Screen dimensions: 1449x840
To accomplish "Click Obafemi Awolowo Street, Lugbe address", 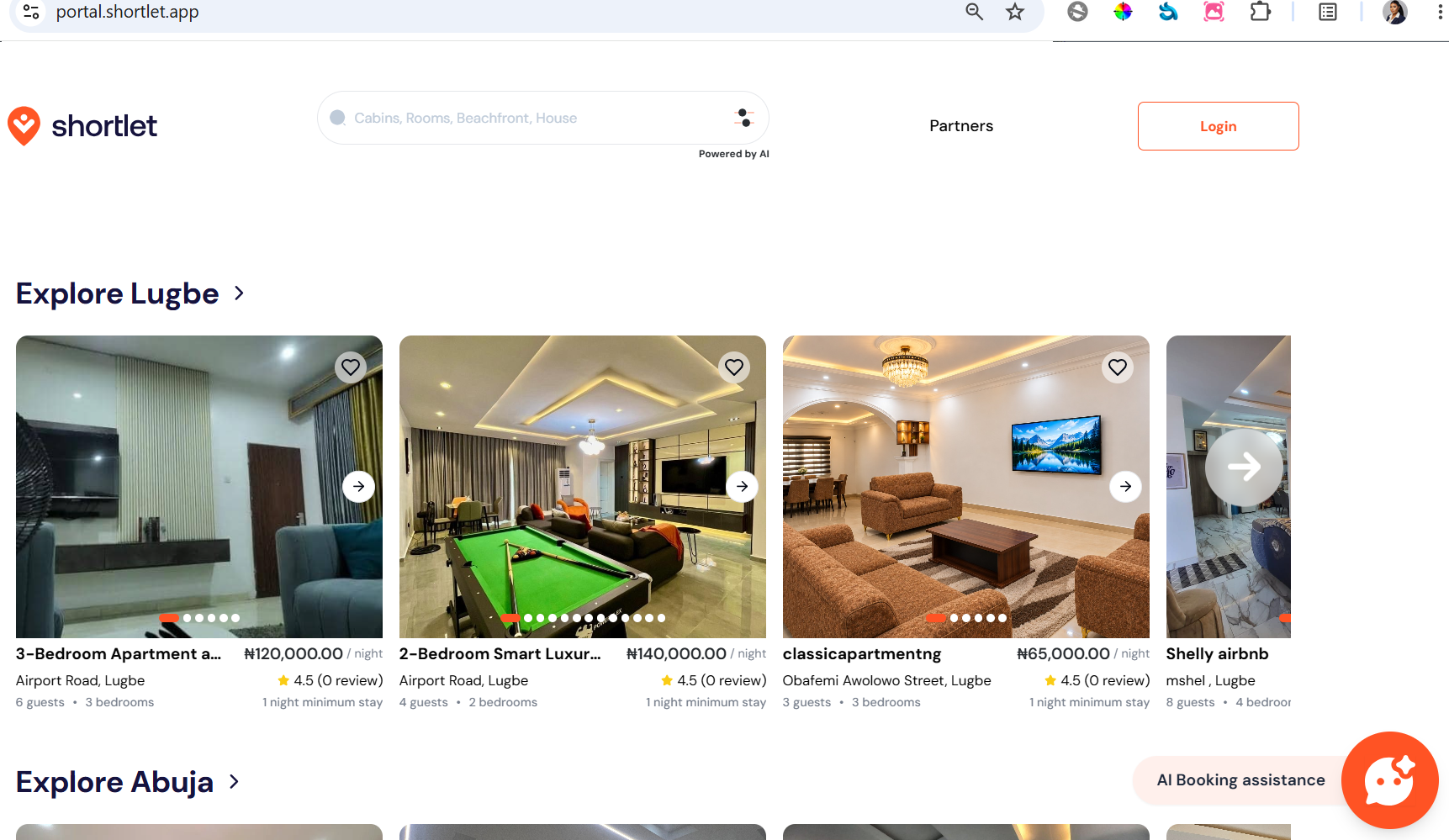I will click(x=886, y=681).
